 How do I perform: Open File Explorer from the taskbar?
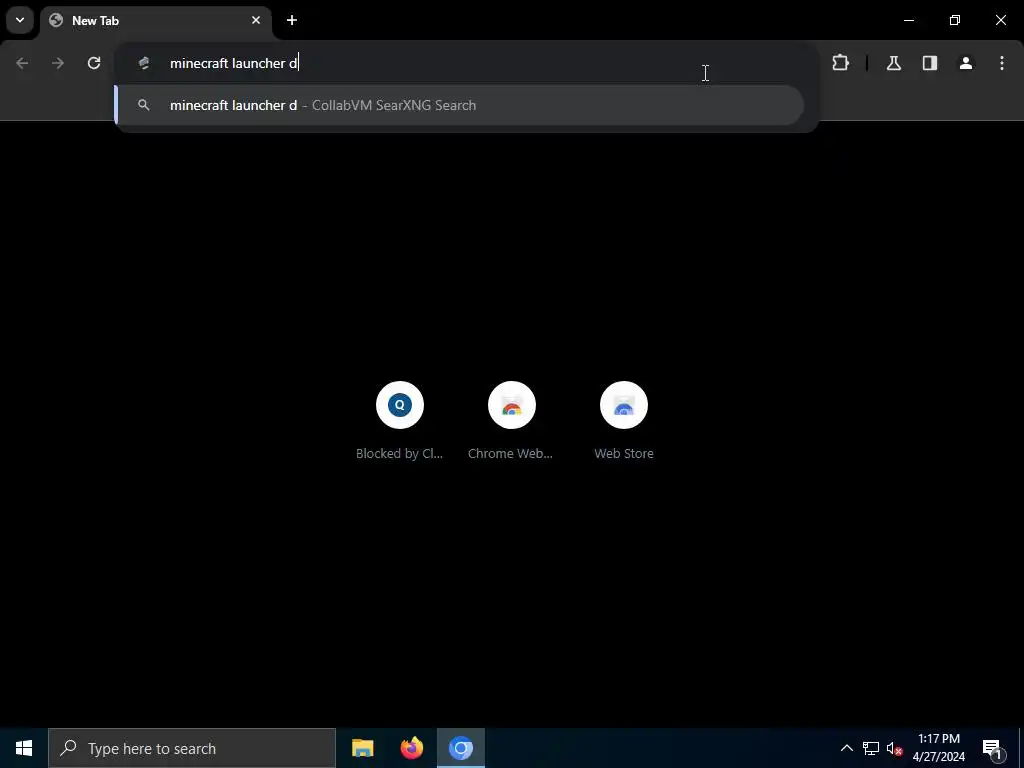362,748
